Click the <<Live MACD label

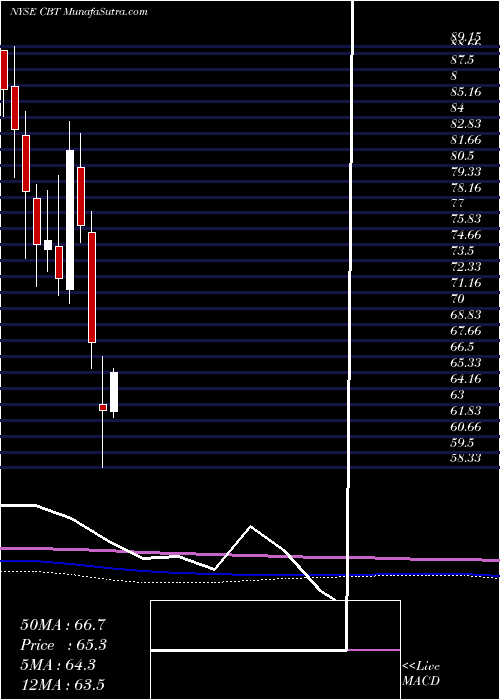pyautogui.click(x=421, y=674)
